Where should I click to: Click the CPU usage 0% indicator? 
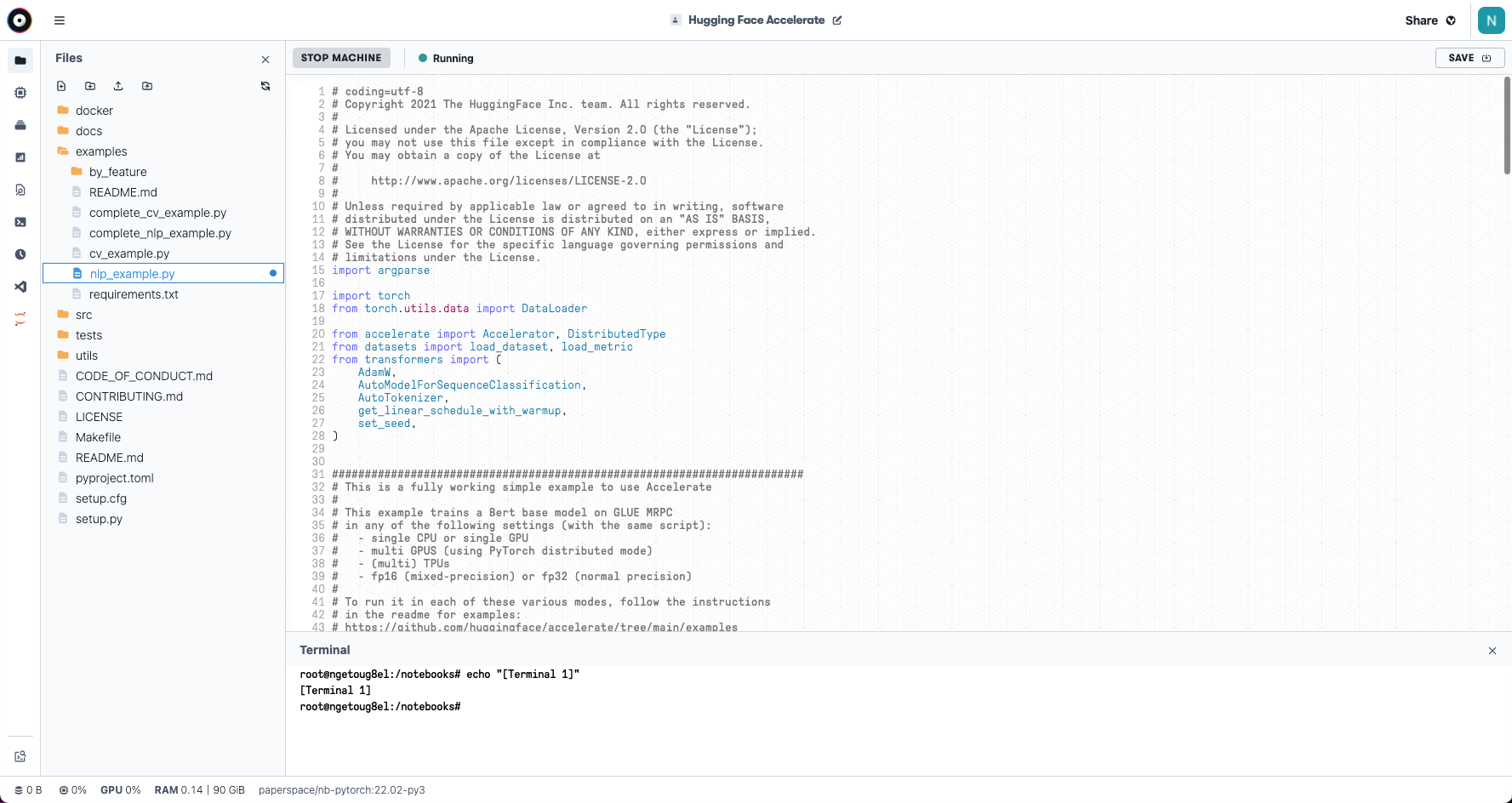(x=73, y=790)
